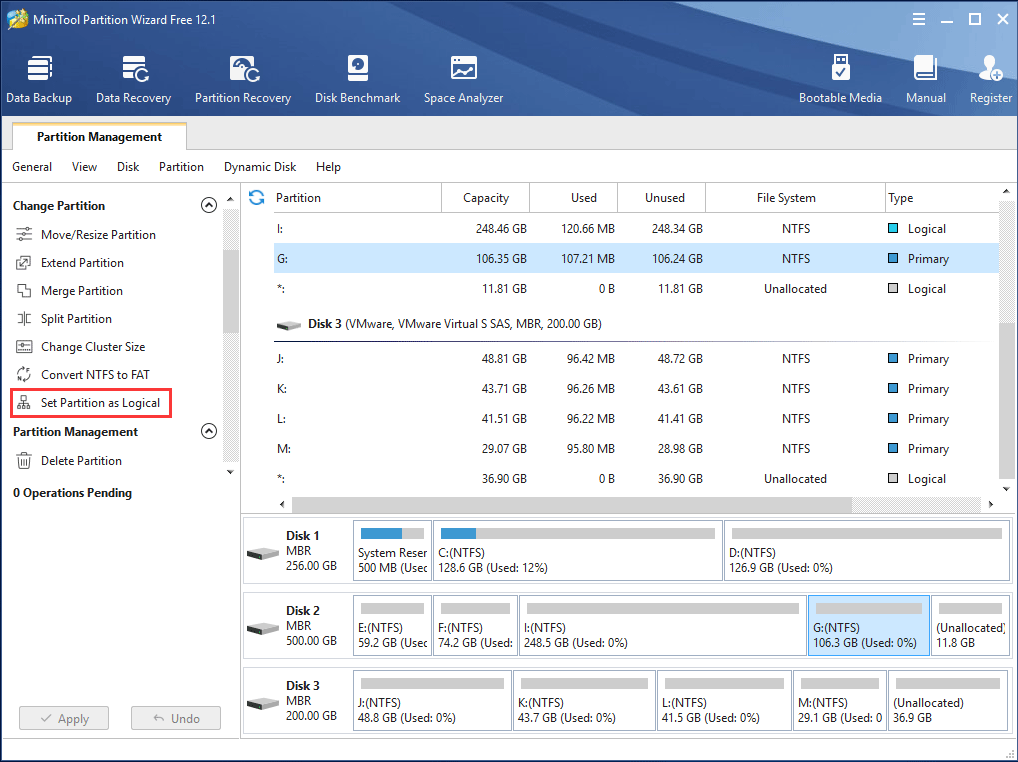Open the Data Backup tool

(39, 79)
